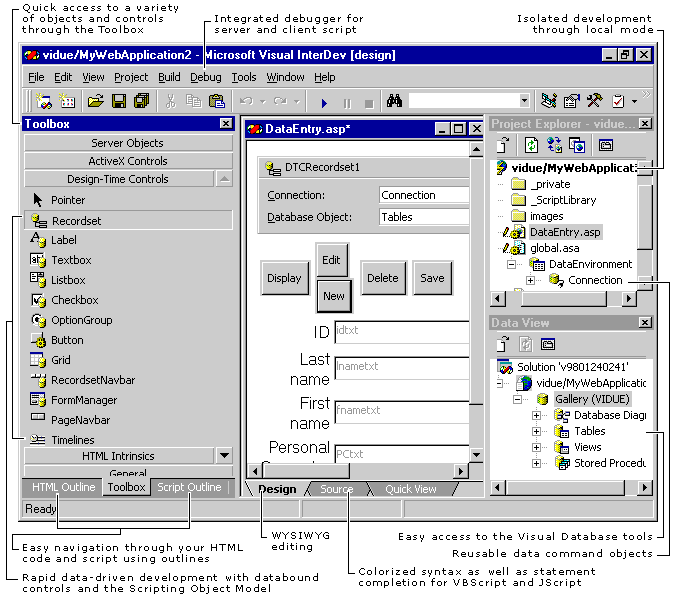Switch to the Quick View tab

[x=411, y=489]
